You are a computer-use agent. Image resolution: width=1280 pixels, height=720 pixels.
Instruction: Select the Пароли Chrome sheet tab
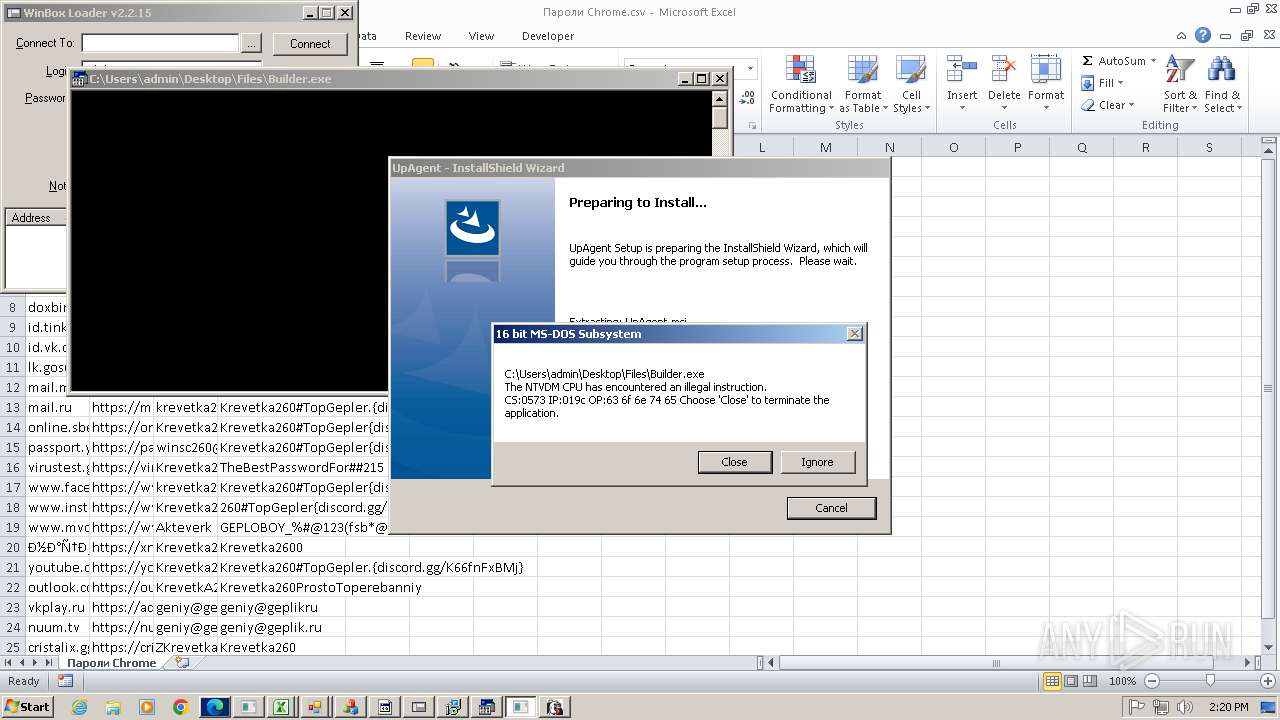pos(111,662)
